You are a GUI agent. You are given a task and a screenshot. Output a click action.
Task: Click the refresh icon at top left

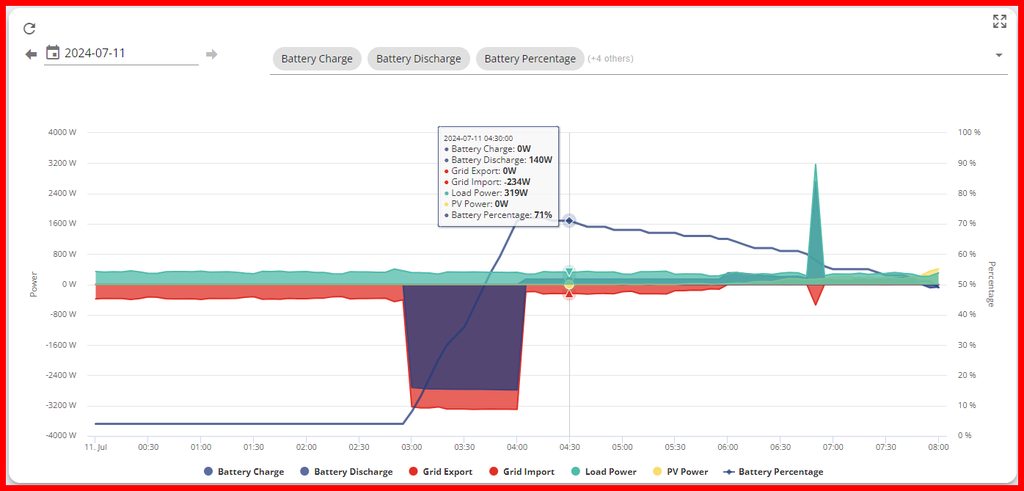(x=30, y=29)
